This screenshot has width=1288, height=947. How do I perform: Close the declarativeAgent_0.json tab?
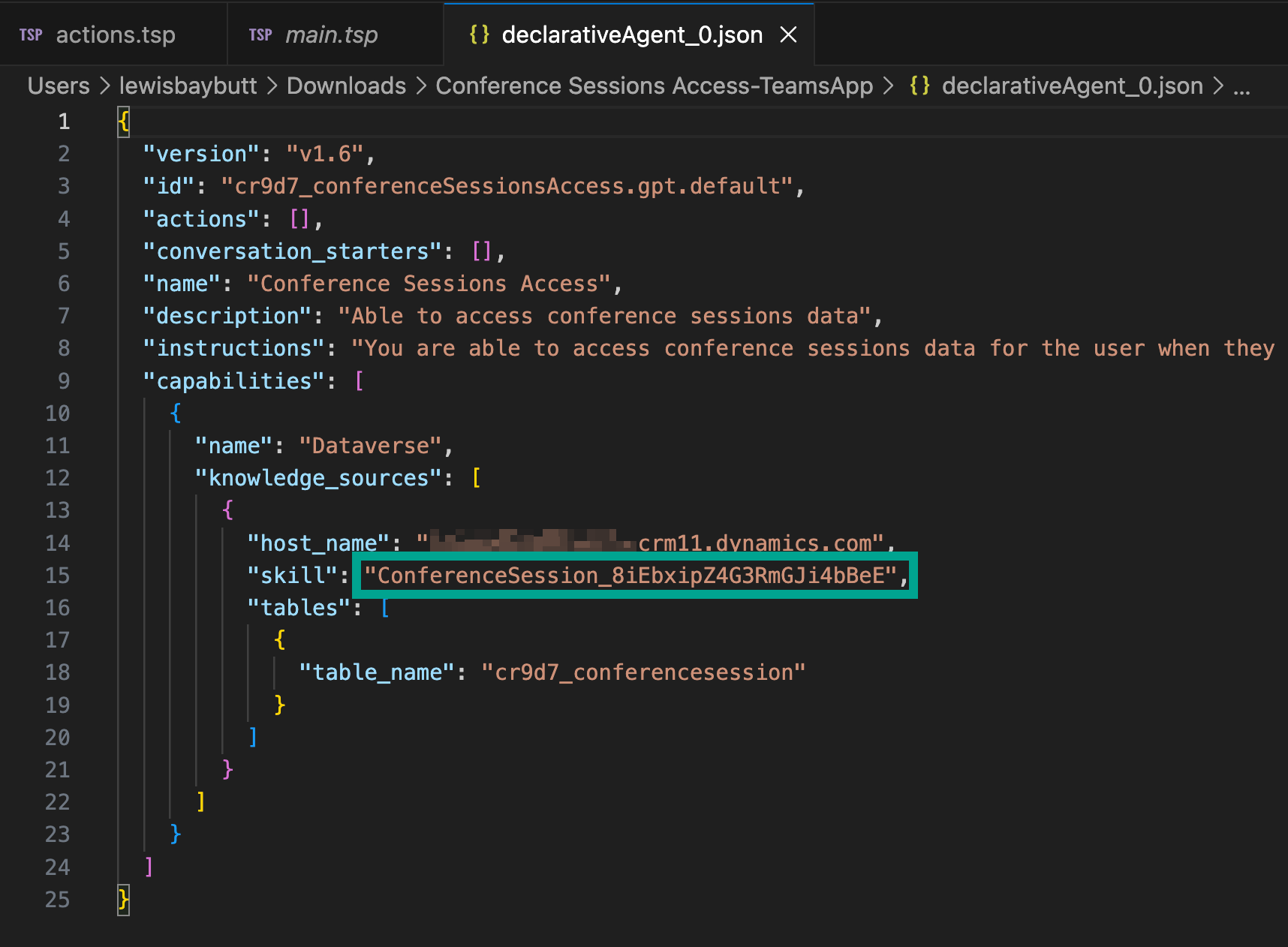tap(788, 35)
